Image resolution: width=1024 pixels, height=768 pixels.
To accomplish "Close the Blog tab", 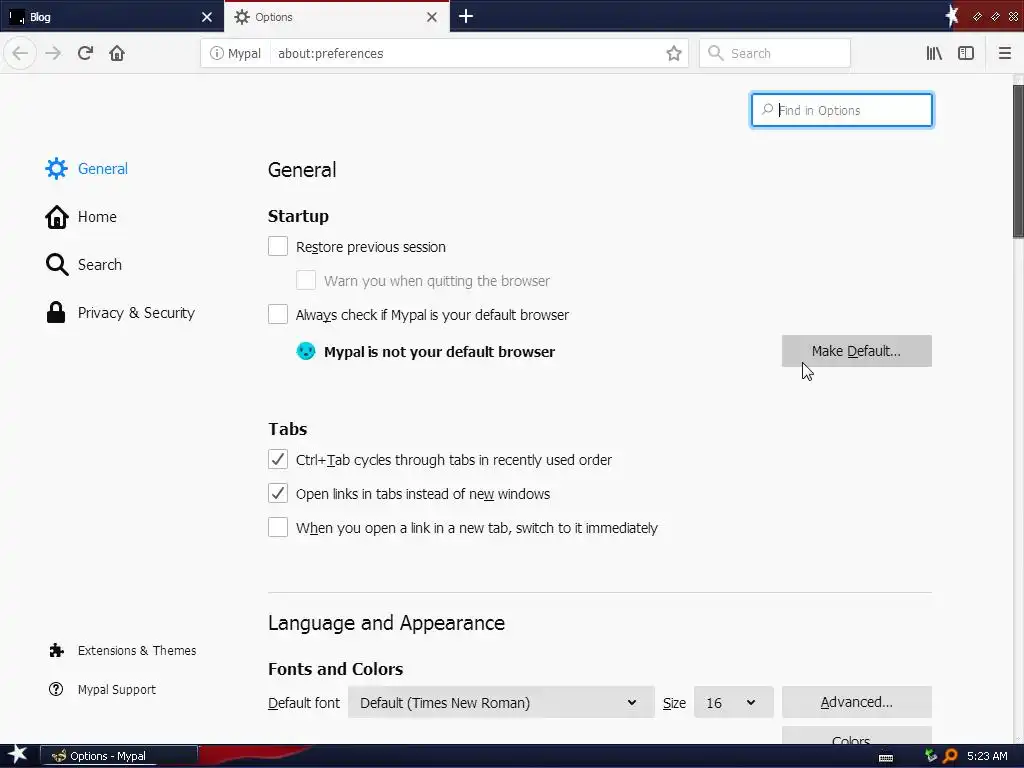I will (207, 17).
